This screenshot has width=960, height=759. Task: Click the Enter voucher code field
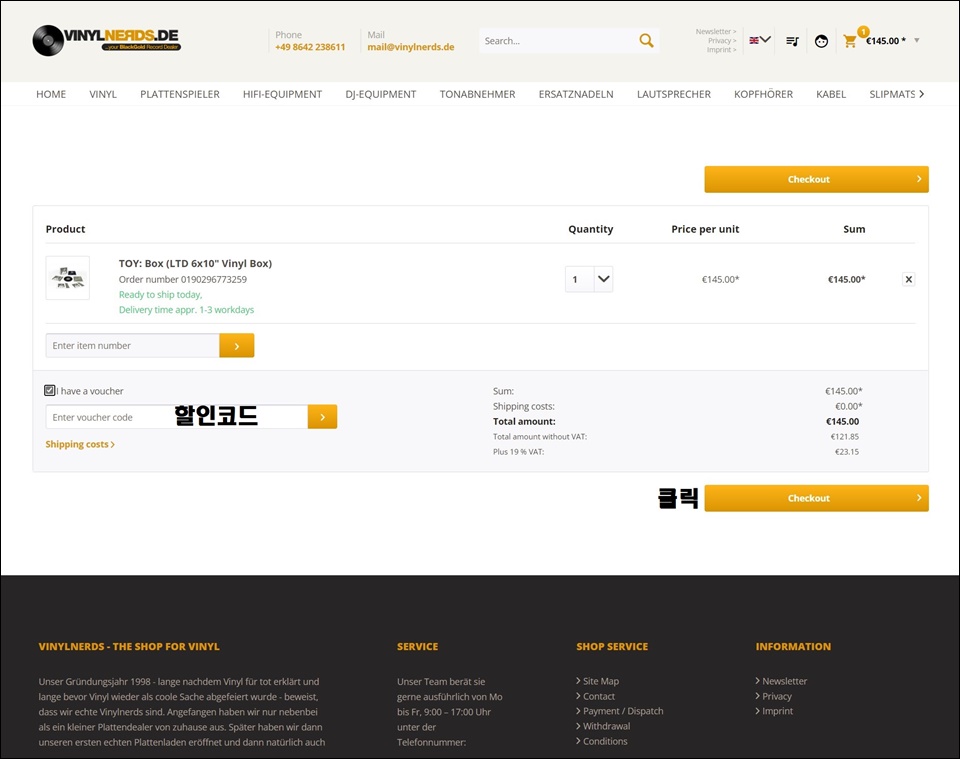(176, 417)
